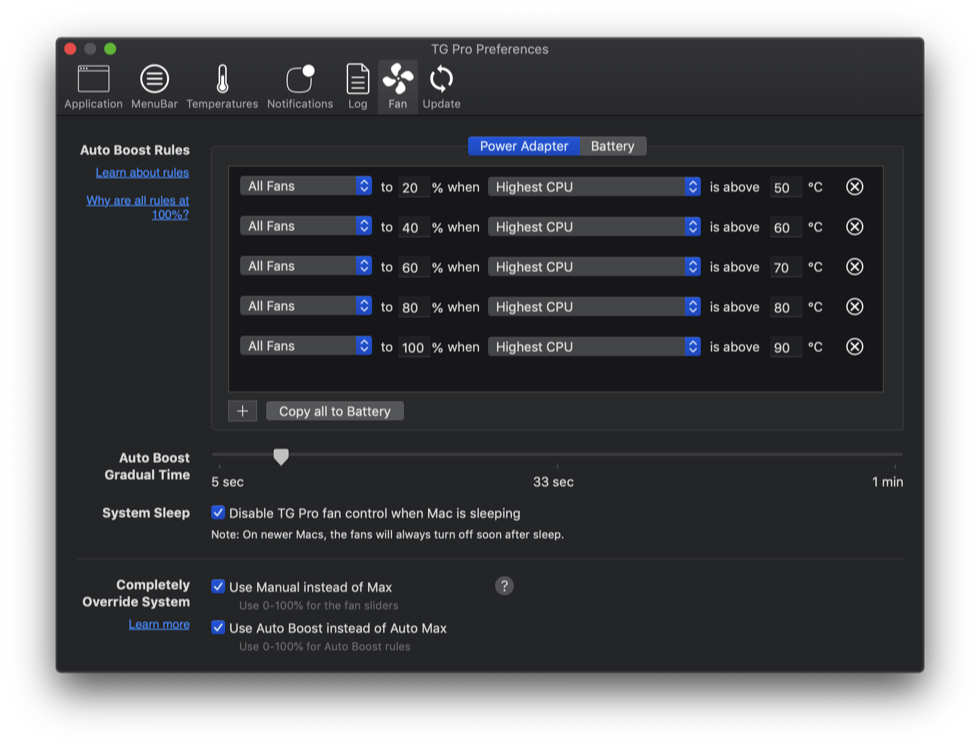Switch to the Power Adapter tab

524,146
